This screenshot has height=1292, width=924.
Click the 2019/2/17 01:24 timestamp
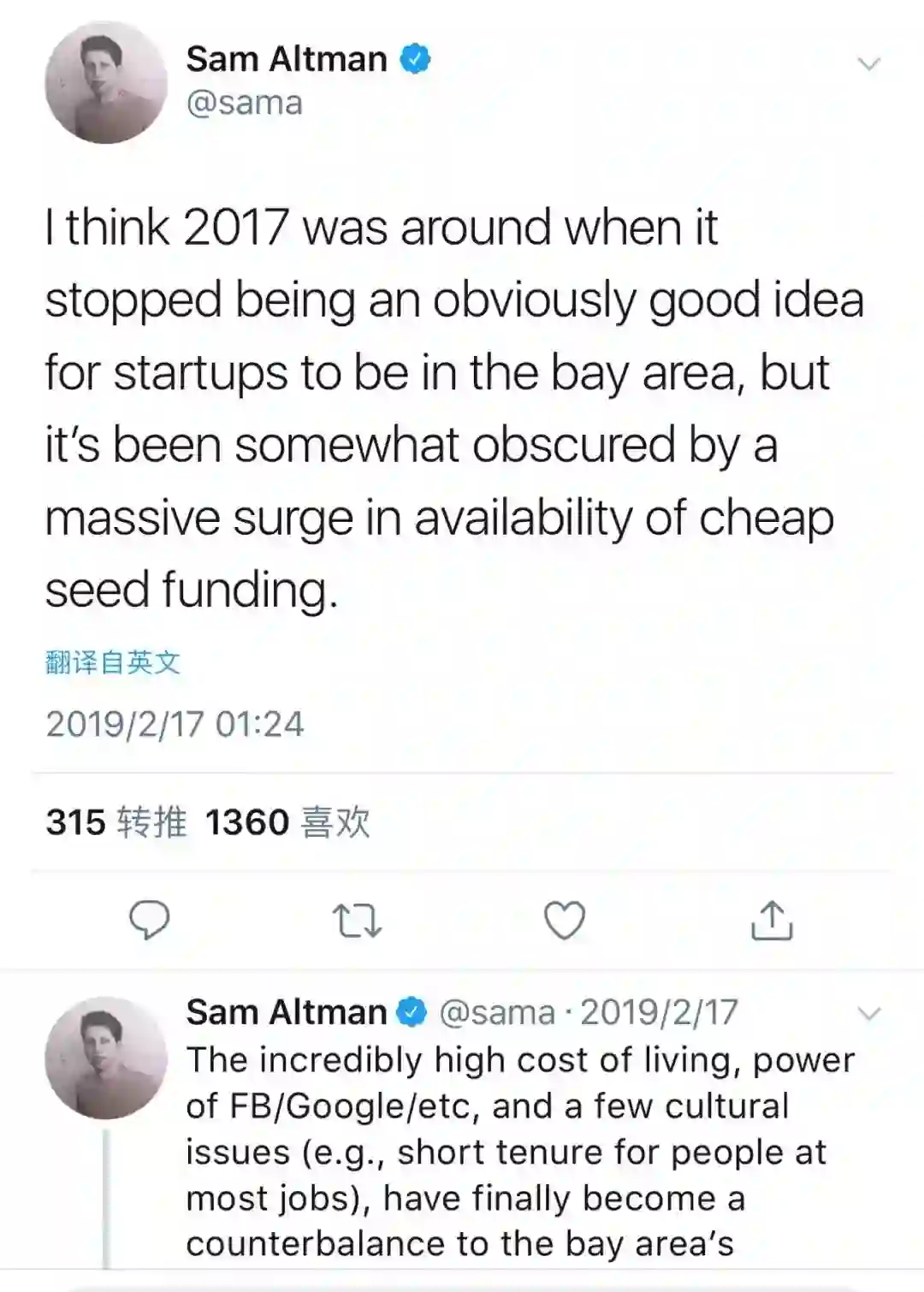pos(175,724)
